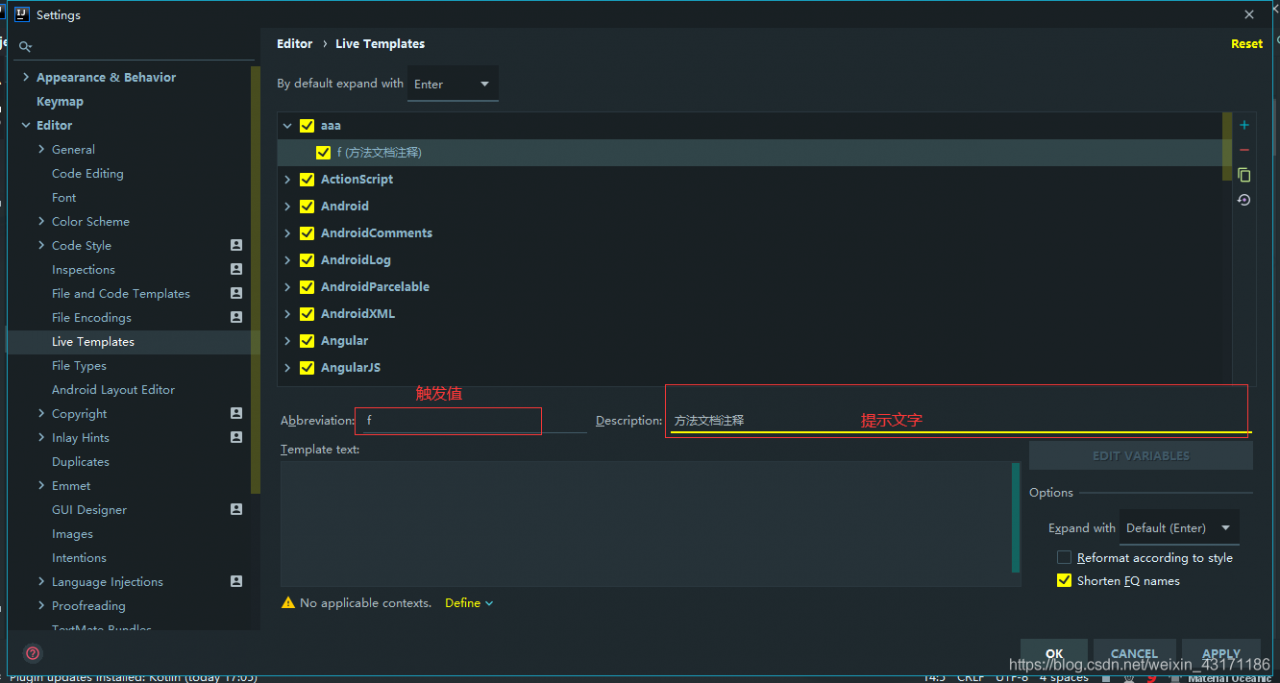Viewport: 1280px width, 683px height.
Task: Open Code Editing settings page
Action: [x=88, y=173]
